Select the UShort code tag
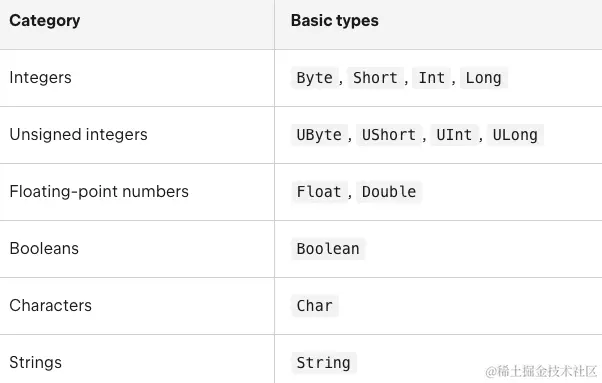 pos(389,135)
